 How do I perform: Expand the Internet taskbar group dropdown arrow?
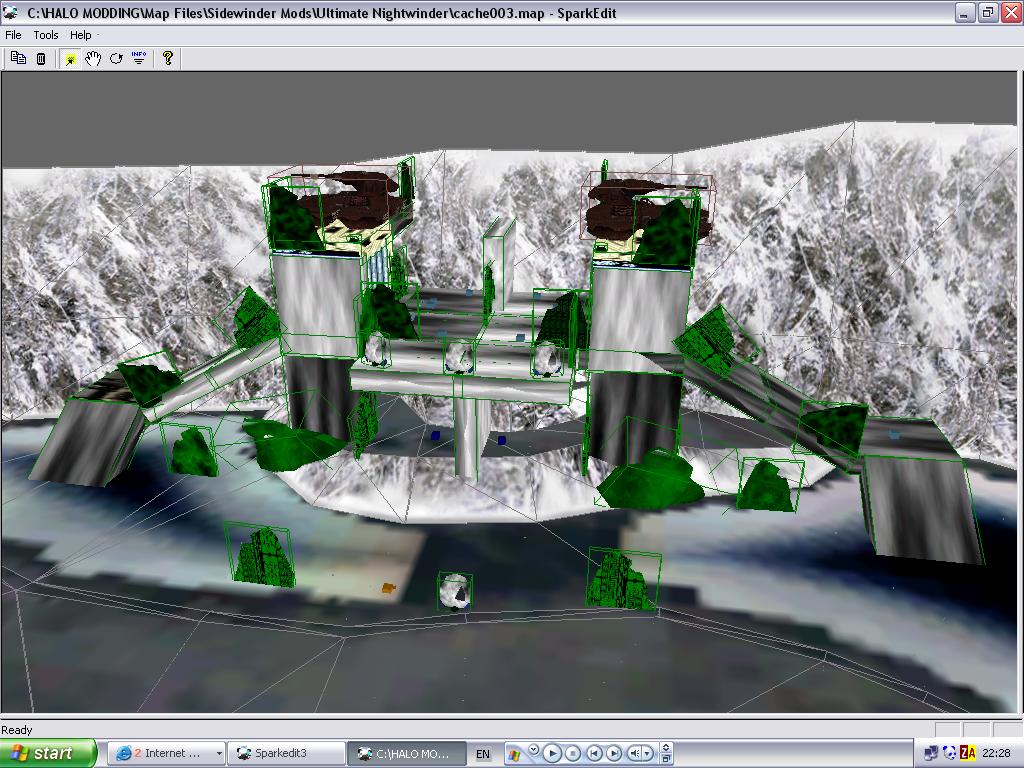coord(219,754)
